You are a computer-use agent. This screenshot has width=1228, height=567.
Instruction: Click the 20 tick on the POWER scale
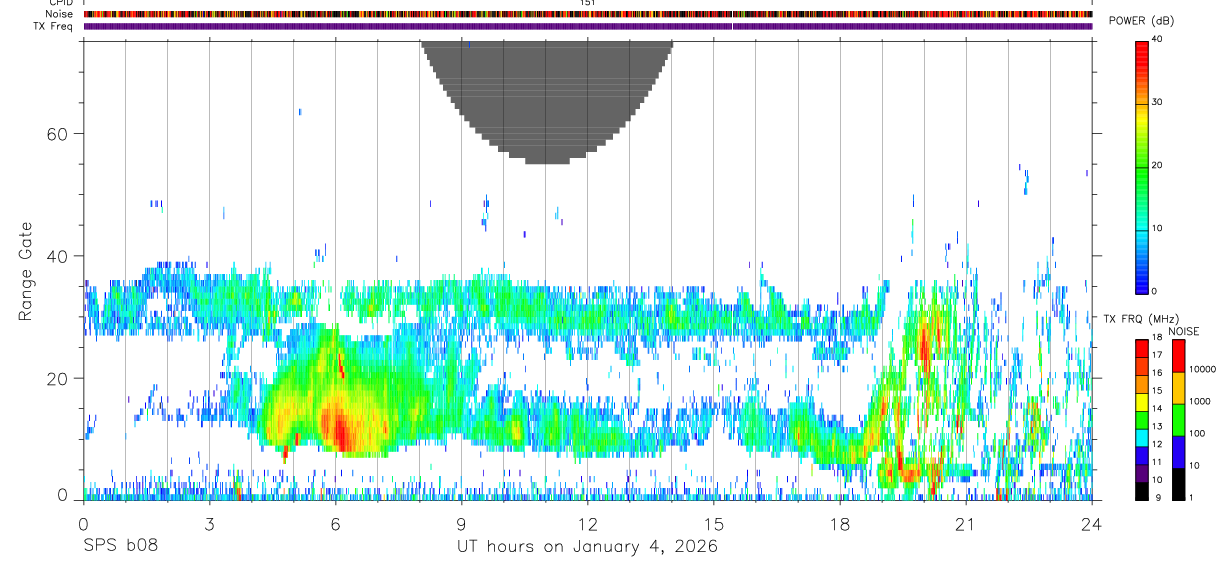1157,165
